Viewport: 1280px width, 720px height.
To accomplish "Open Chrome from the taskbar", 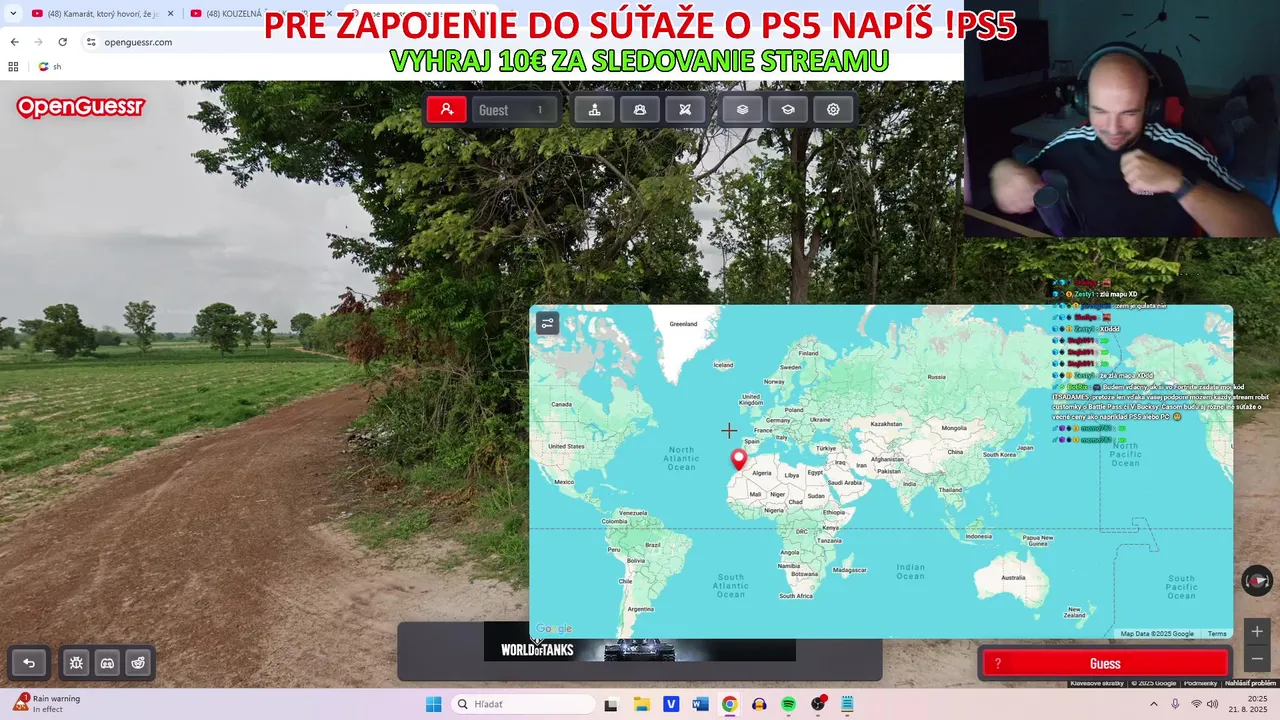I will point(729,704).
